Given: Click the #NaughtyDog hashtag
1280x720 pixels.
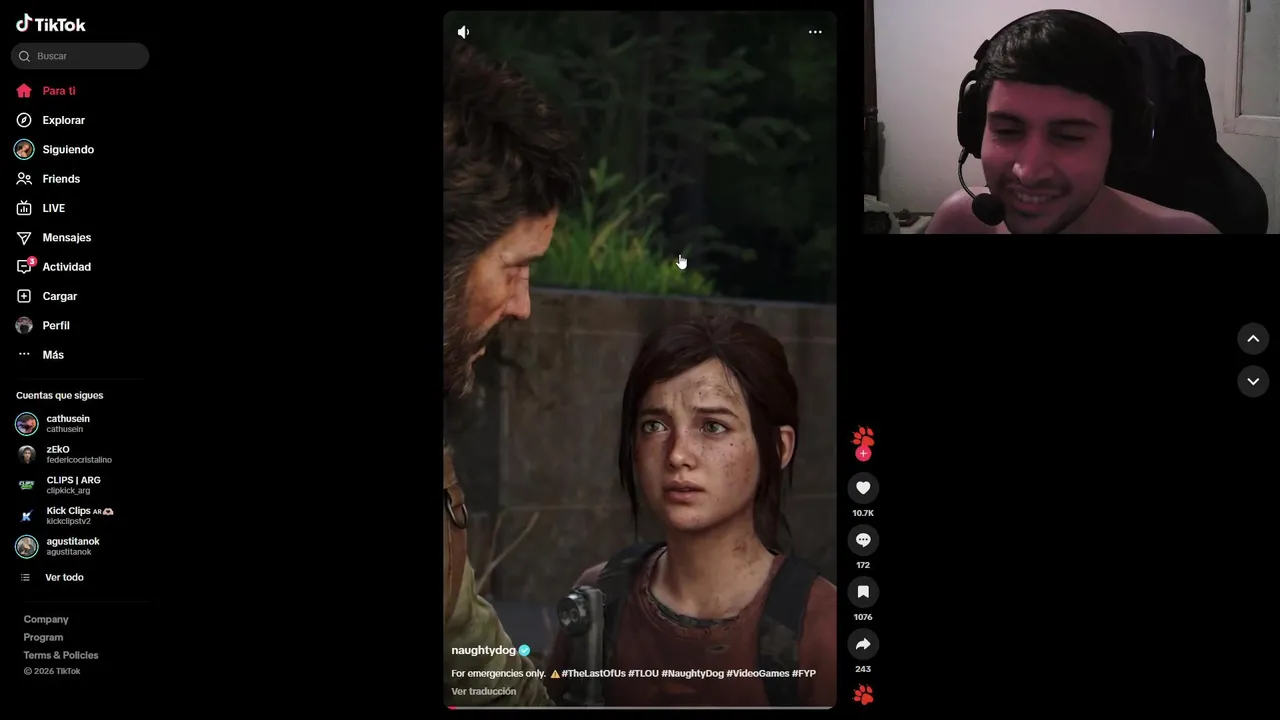Looking at the screenshot, I should click(x=692, y=673).
